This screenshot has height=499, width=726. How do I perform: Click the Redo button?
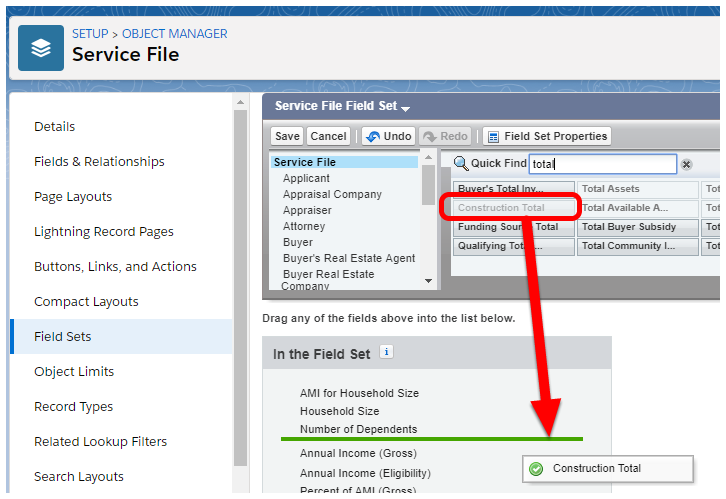(445, 136)
